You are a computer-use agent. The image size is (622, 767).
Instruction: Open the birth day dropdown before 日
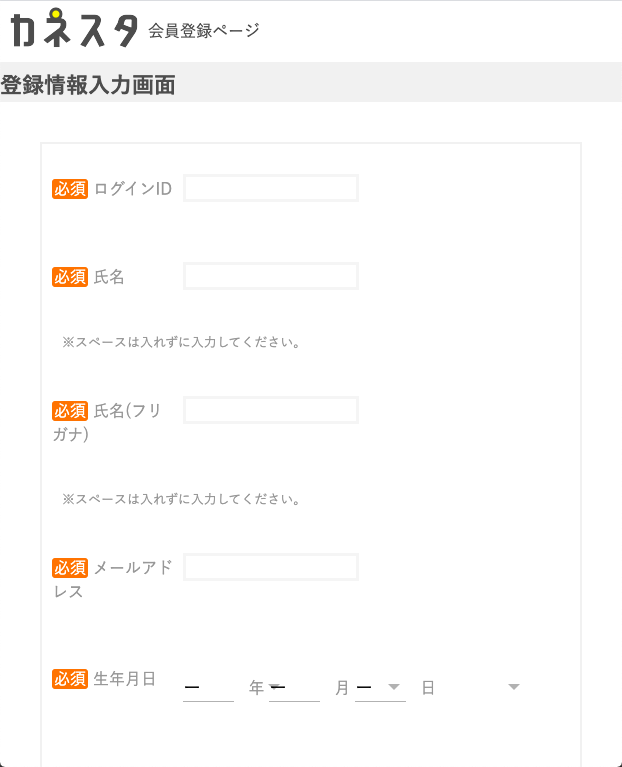pyautogui.click(x=380, y=687)
